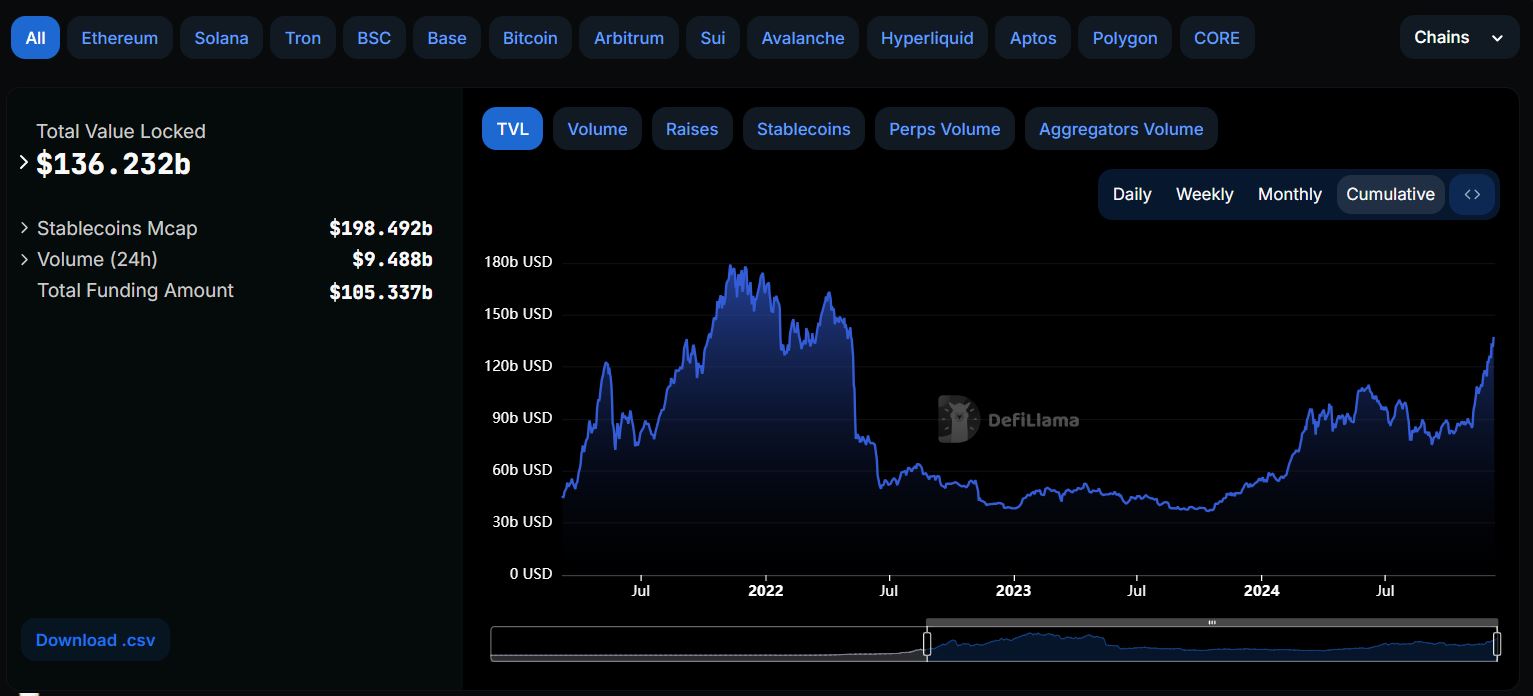The height and width of the screenshot is (696, 1533).
Task: Filter by Solana chain
Action: [x=221, y=38]
